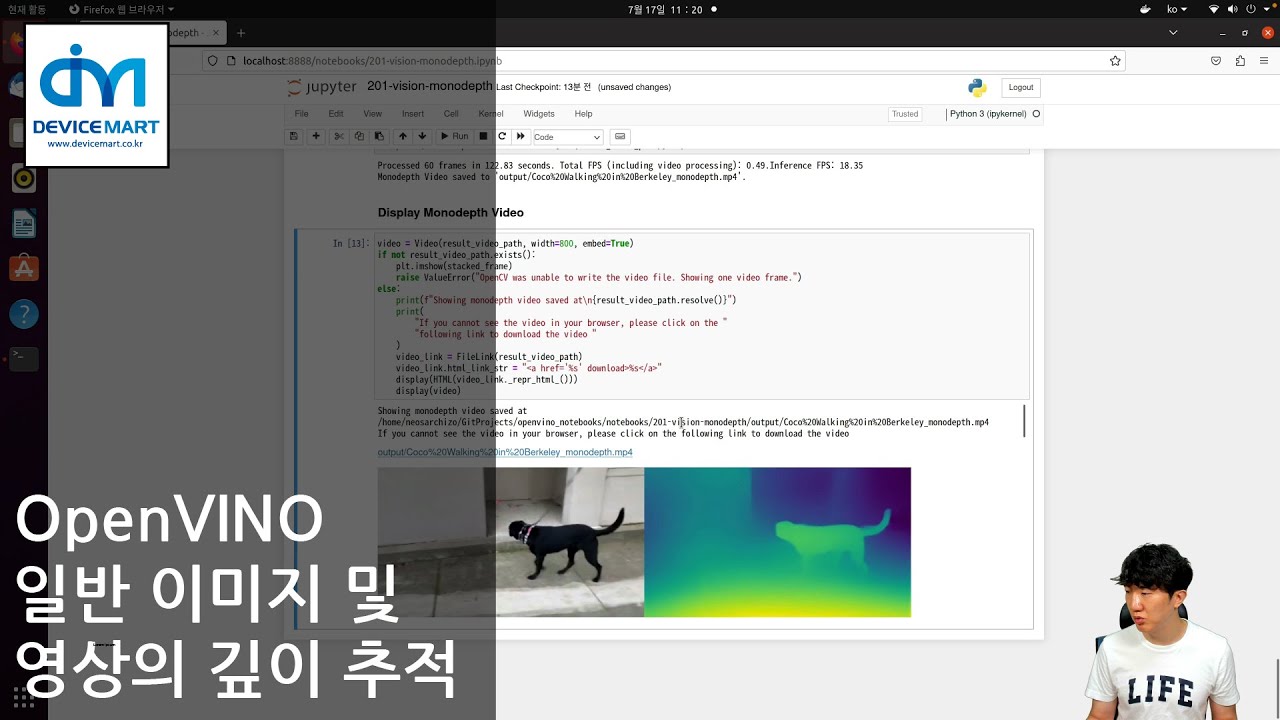The width and height of the screenshot is (1280, 720).
Task: Open the Code cell type dropdown
Action: 567,137
